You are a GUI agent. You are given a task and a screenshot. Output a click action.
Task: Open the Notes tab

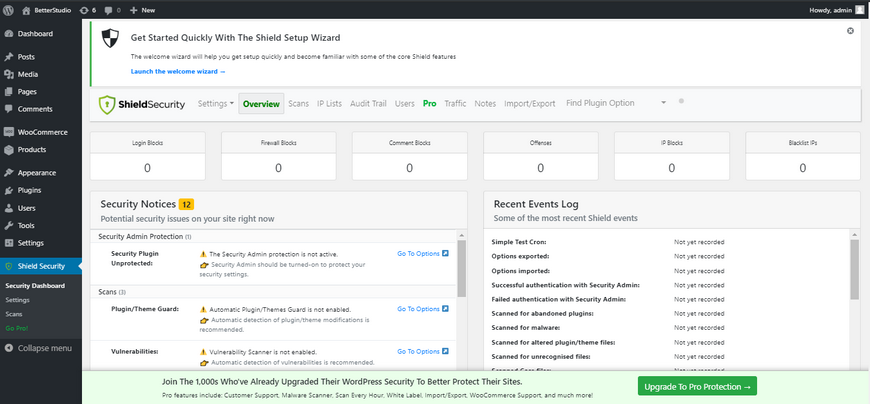pyautogui.click(x=485, y=104)
